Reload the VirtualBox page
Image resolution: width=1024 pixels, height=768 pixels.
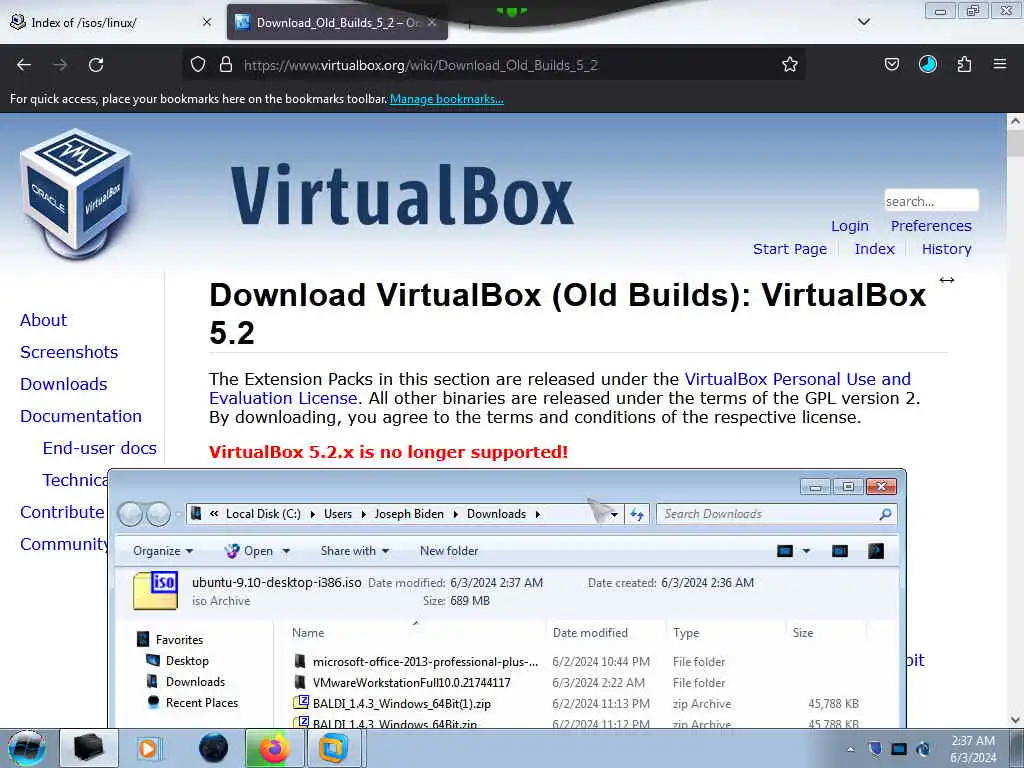click(96, 65)
